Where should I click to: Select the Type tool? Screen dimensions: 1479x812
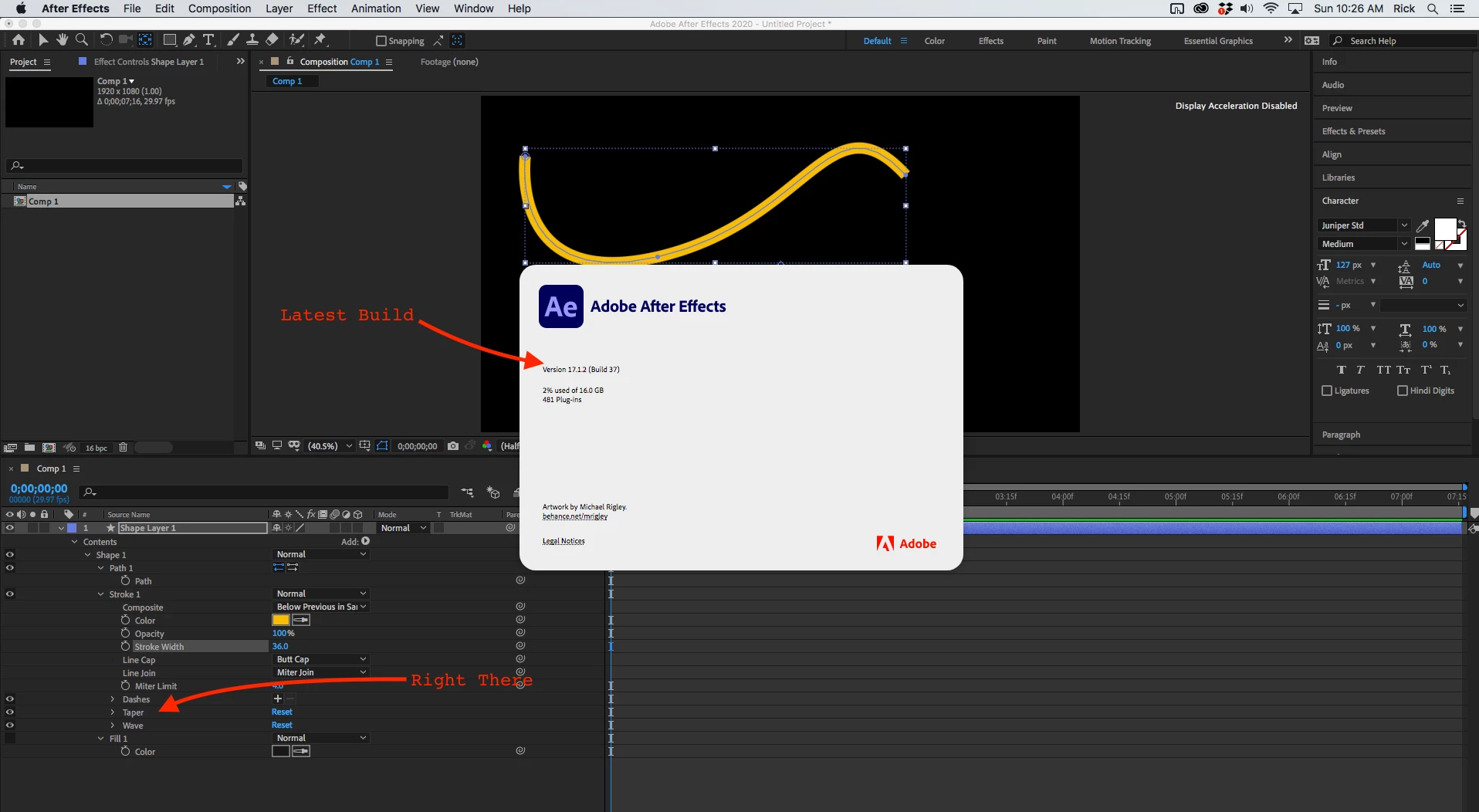208,40
